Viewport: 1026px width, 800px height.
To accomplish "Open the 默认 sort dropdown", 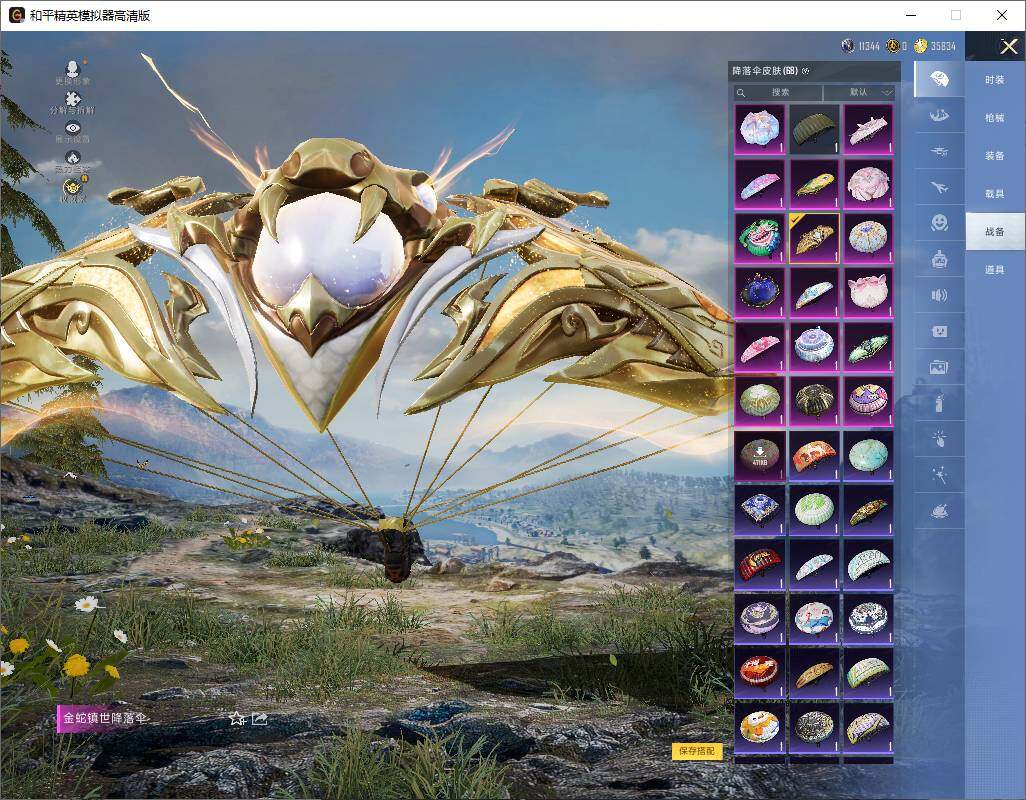I will pos(858,92).
